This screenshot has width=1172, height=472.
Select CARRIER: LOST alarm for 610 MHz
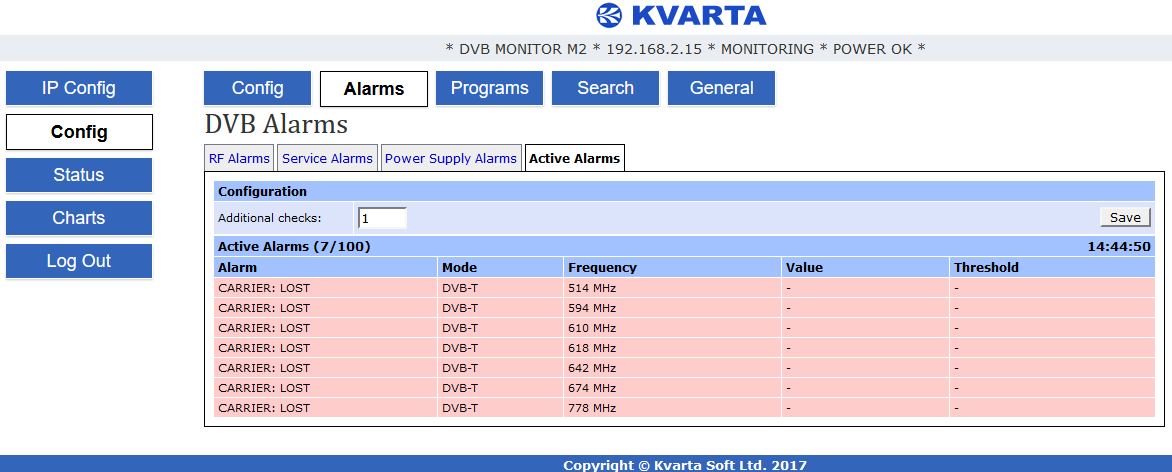pos(326,328)
